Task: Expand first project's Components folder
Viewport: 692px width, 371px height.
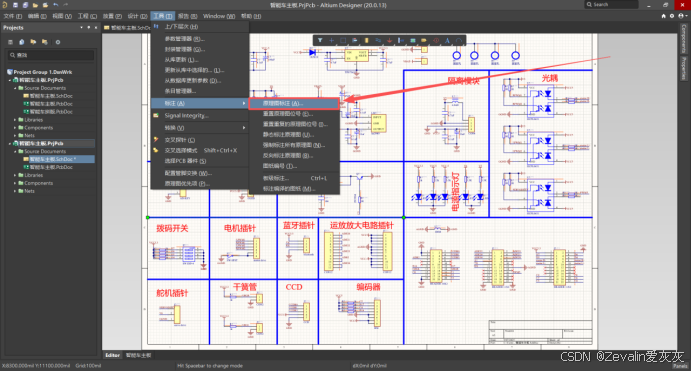Action: pyautogui.click(x=15, y=128)
